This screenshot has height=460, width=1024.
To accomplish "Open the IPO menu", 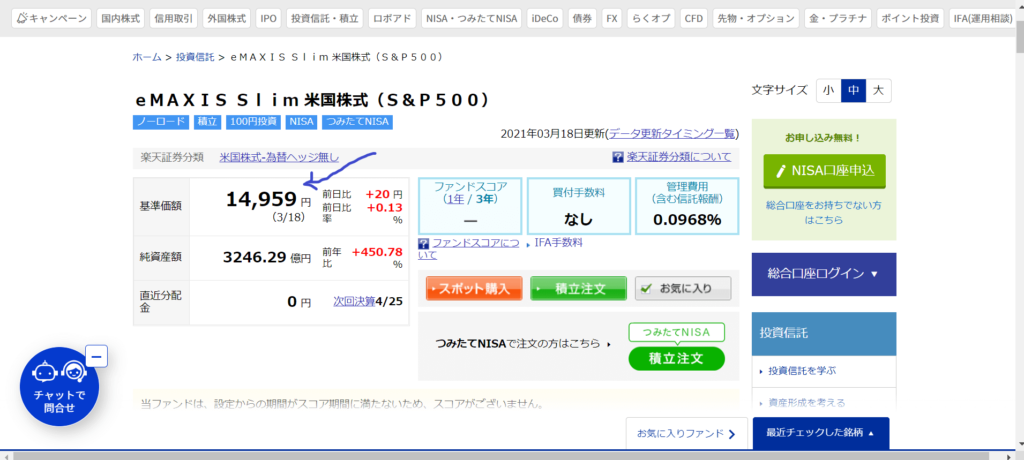I will pyautogui.click(x=268, y=18).
